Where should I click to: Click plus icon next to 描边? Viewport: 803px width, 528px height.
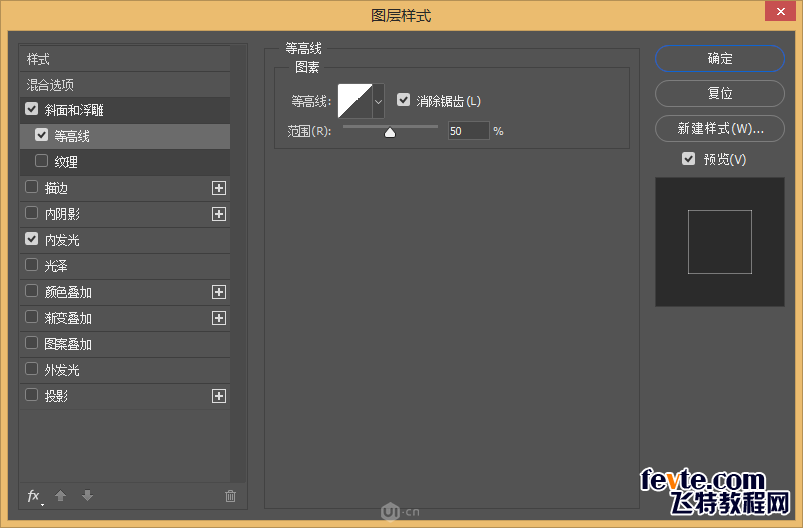tap(219, 188)
